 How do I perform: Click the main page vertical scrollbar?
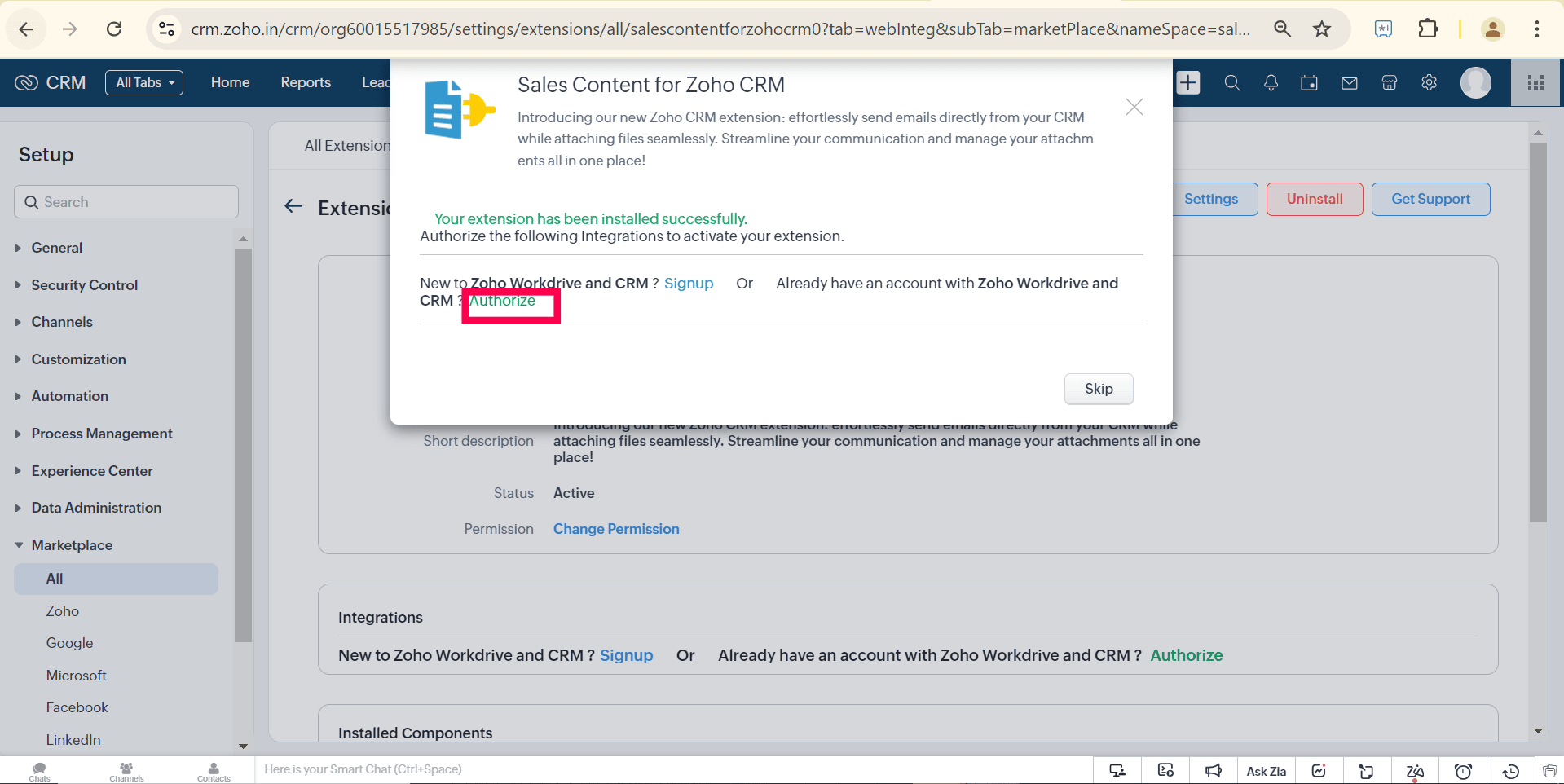[1538, 333]
